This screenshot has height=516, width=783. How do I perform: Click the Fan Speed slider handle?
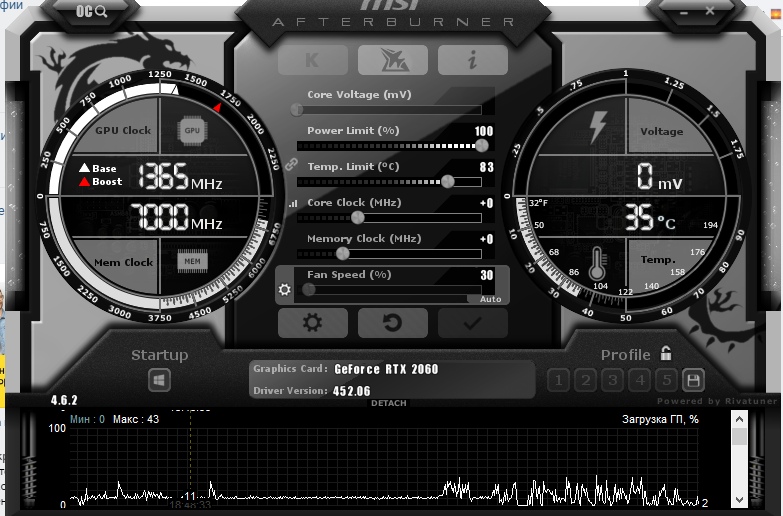point(309,289)
